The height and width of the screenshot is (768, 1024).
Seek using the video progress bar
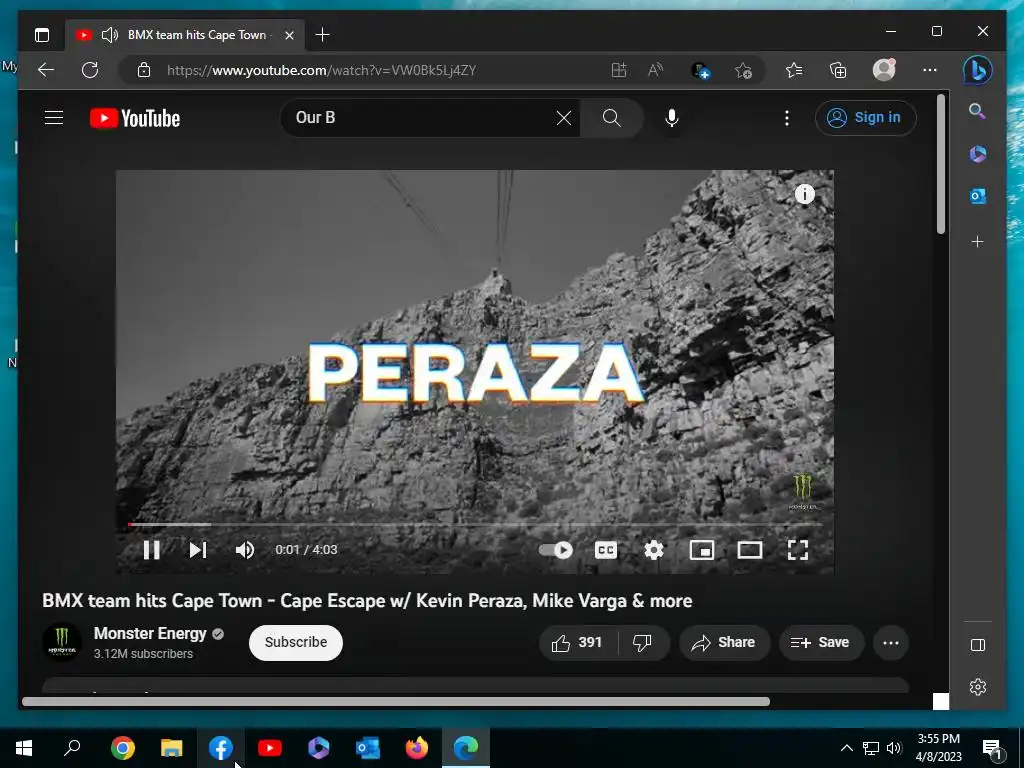coord(475,524)
